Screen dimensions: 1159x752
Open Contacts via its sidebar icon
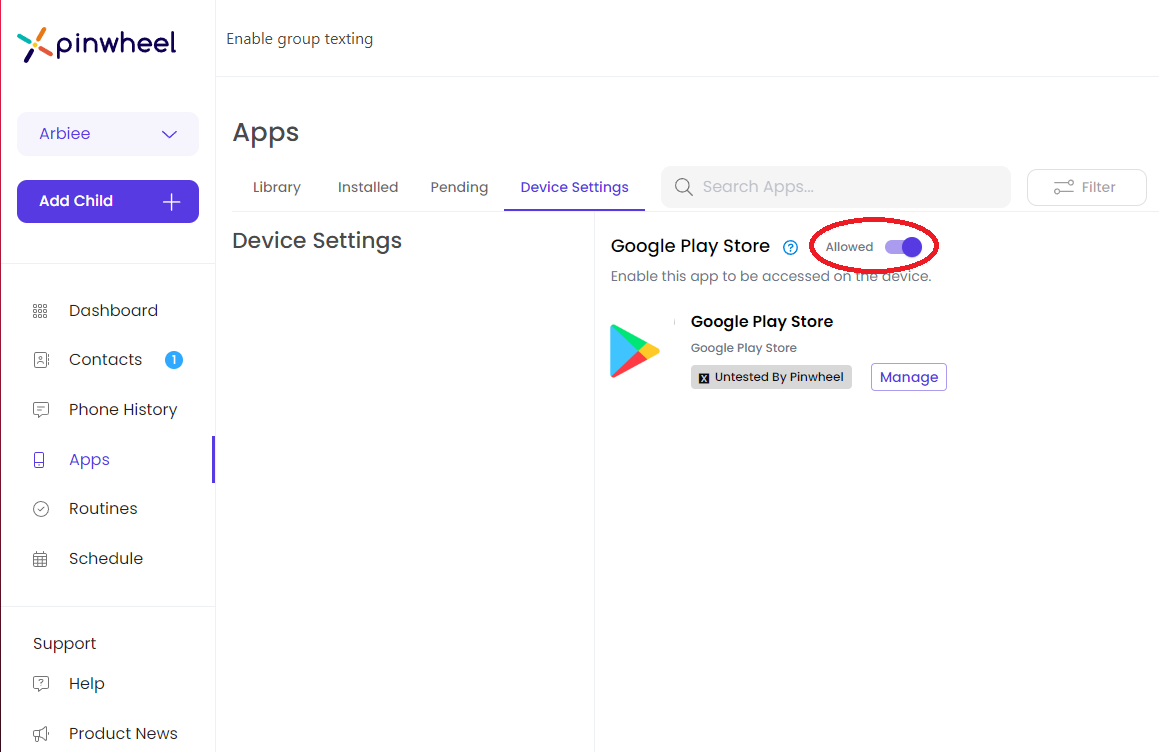click(40, 359)
